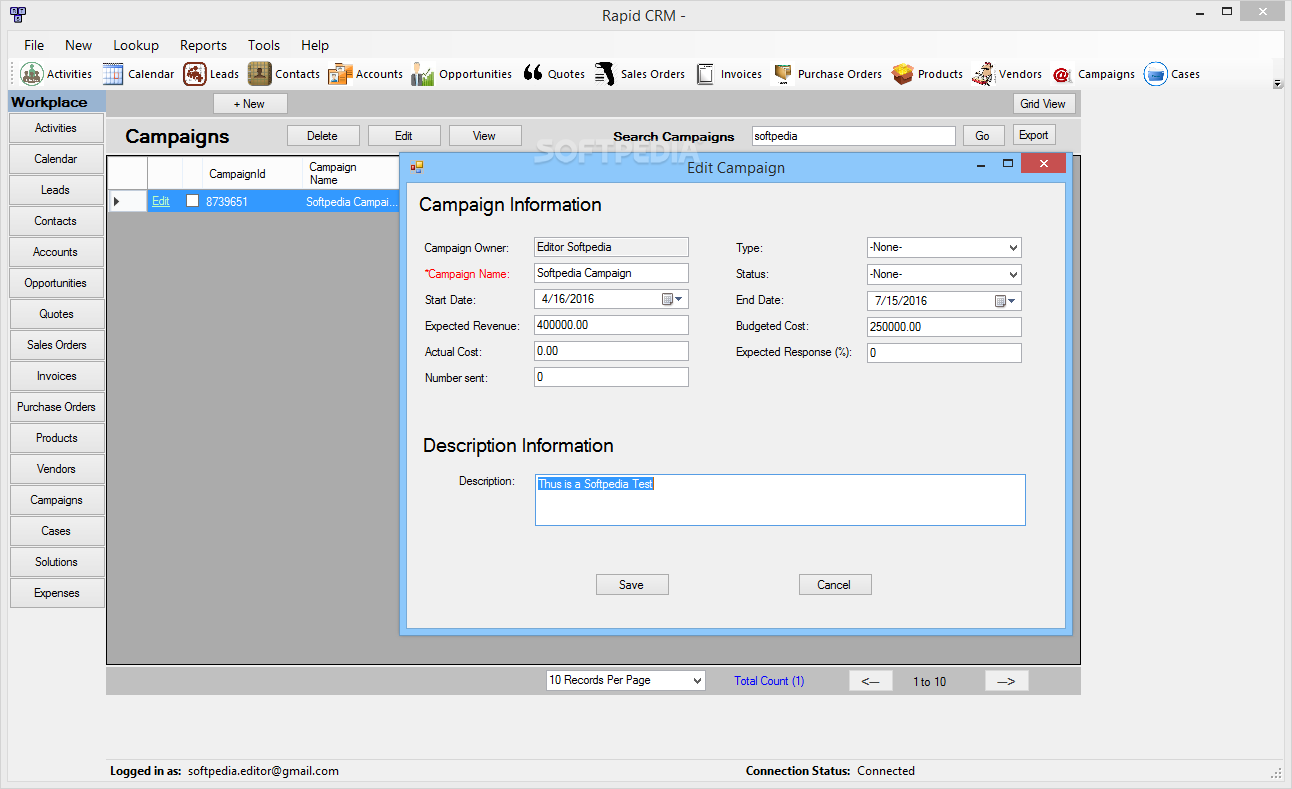This screenshot has height=789, width=1292.
Task: Open Accounts via the toolbar icon
Action: 340,74
